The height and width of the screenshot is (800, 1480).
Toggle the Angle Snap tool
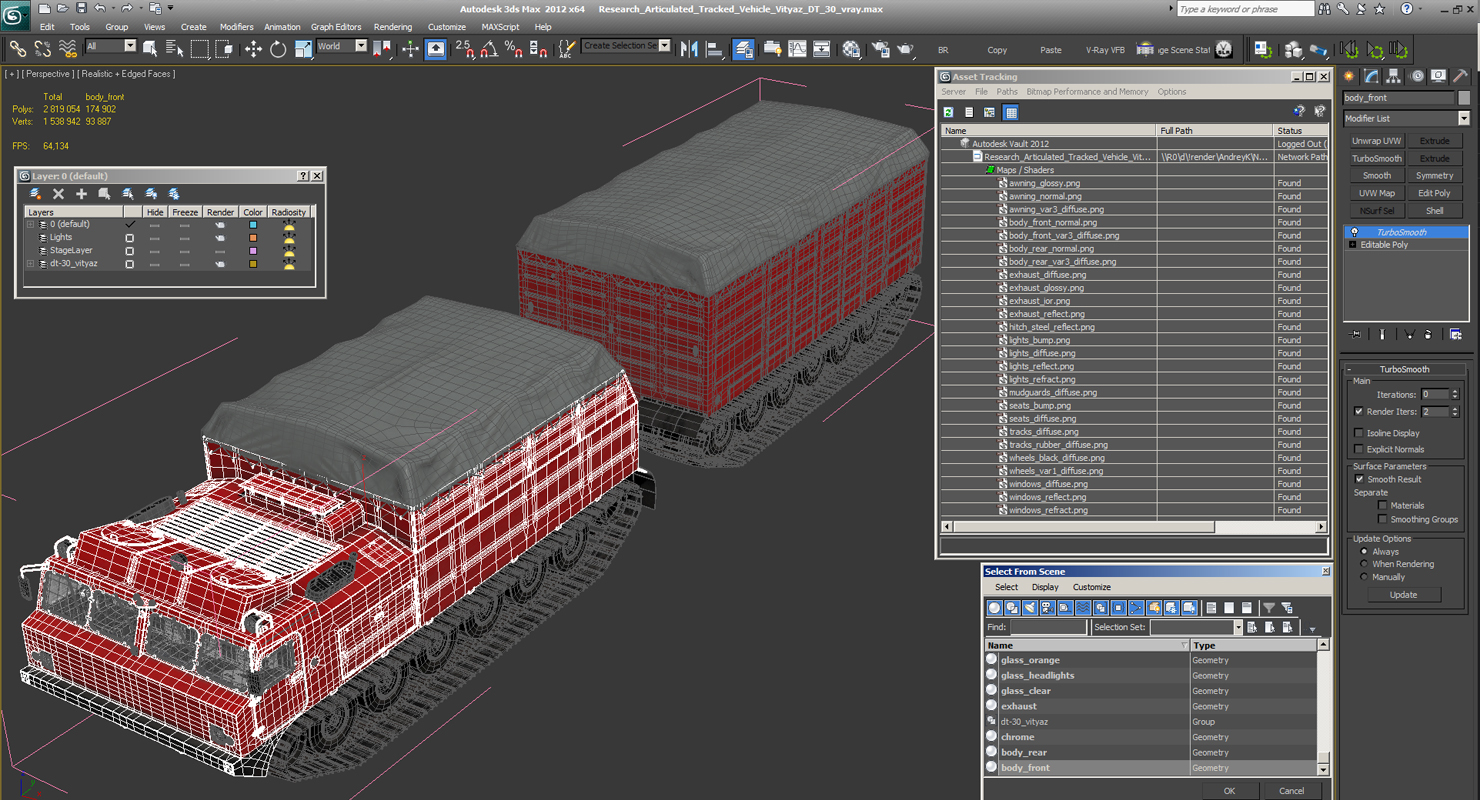[x=488, y=49]
